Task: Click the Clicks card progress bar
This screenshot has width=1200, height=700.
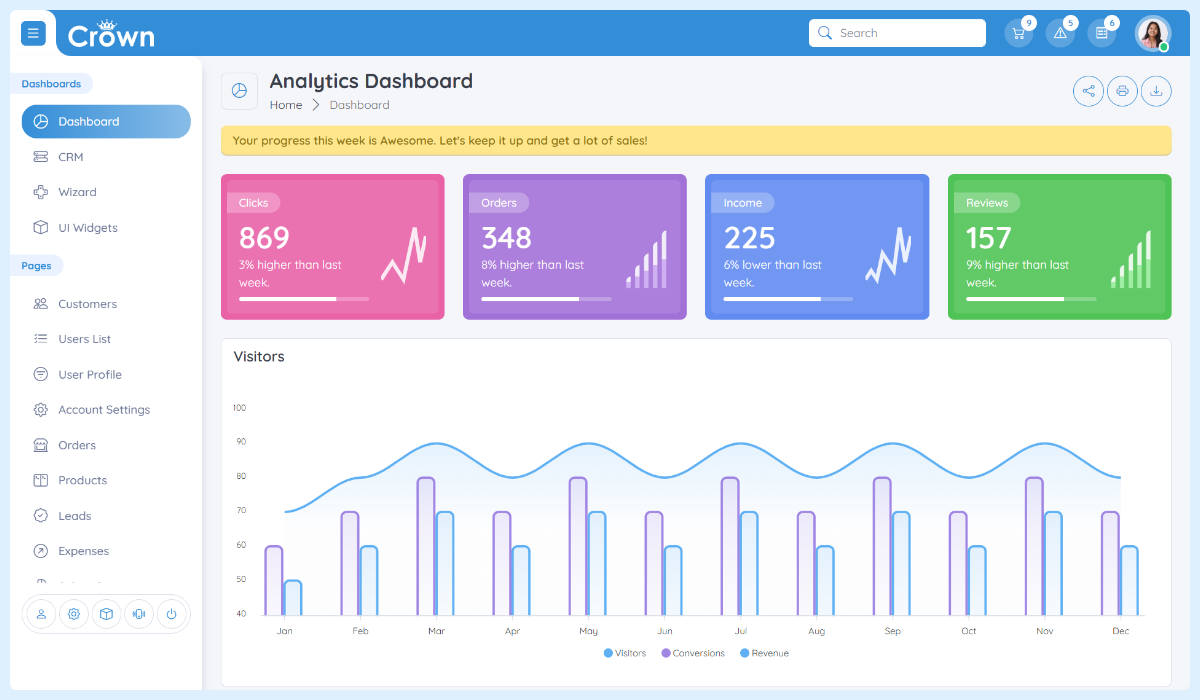Action: pos(303,298)
